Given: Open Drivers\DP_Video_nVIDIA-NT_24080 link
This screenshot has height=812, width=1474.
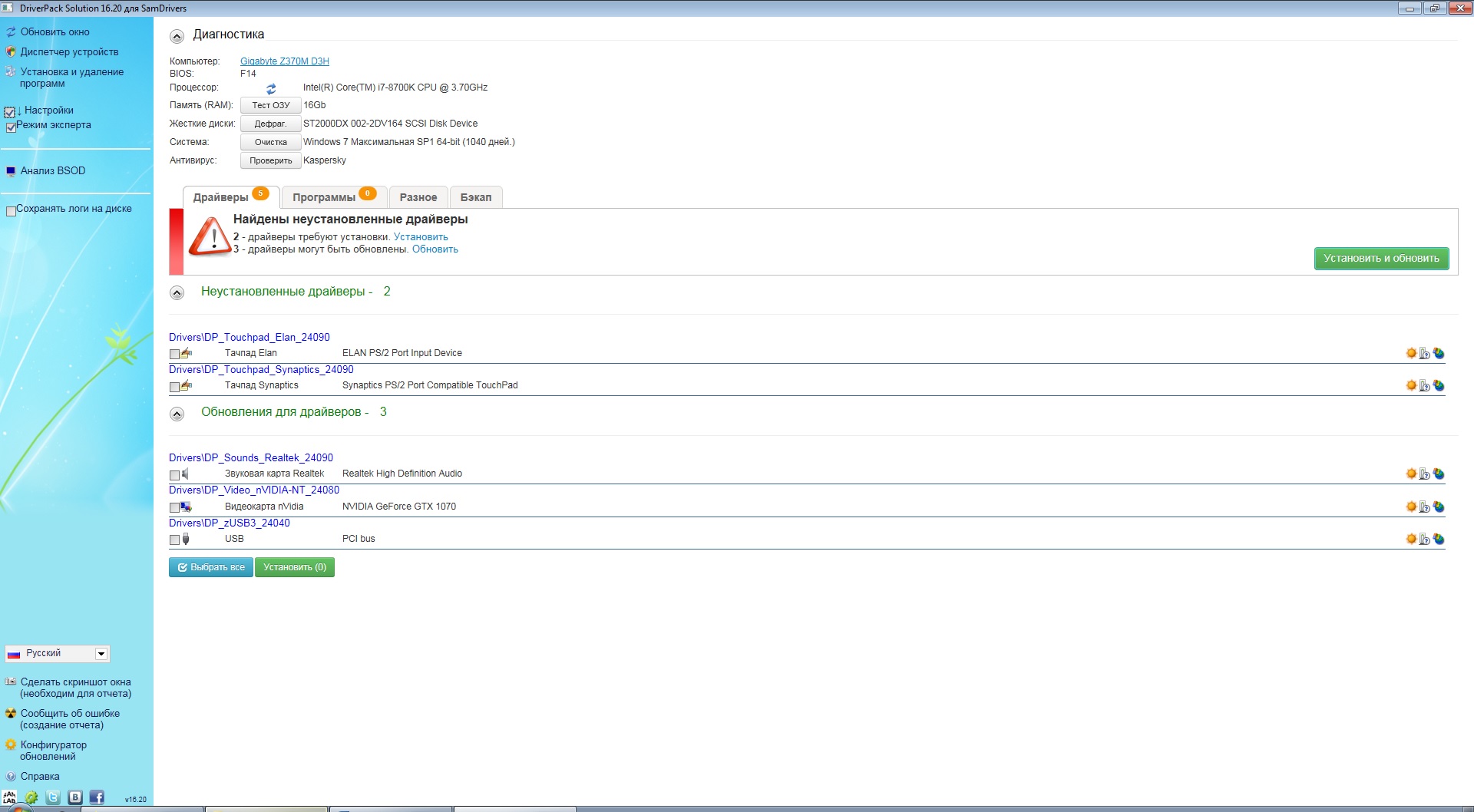Looking at the screenshot, I should 254,490.
